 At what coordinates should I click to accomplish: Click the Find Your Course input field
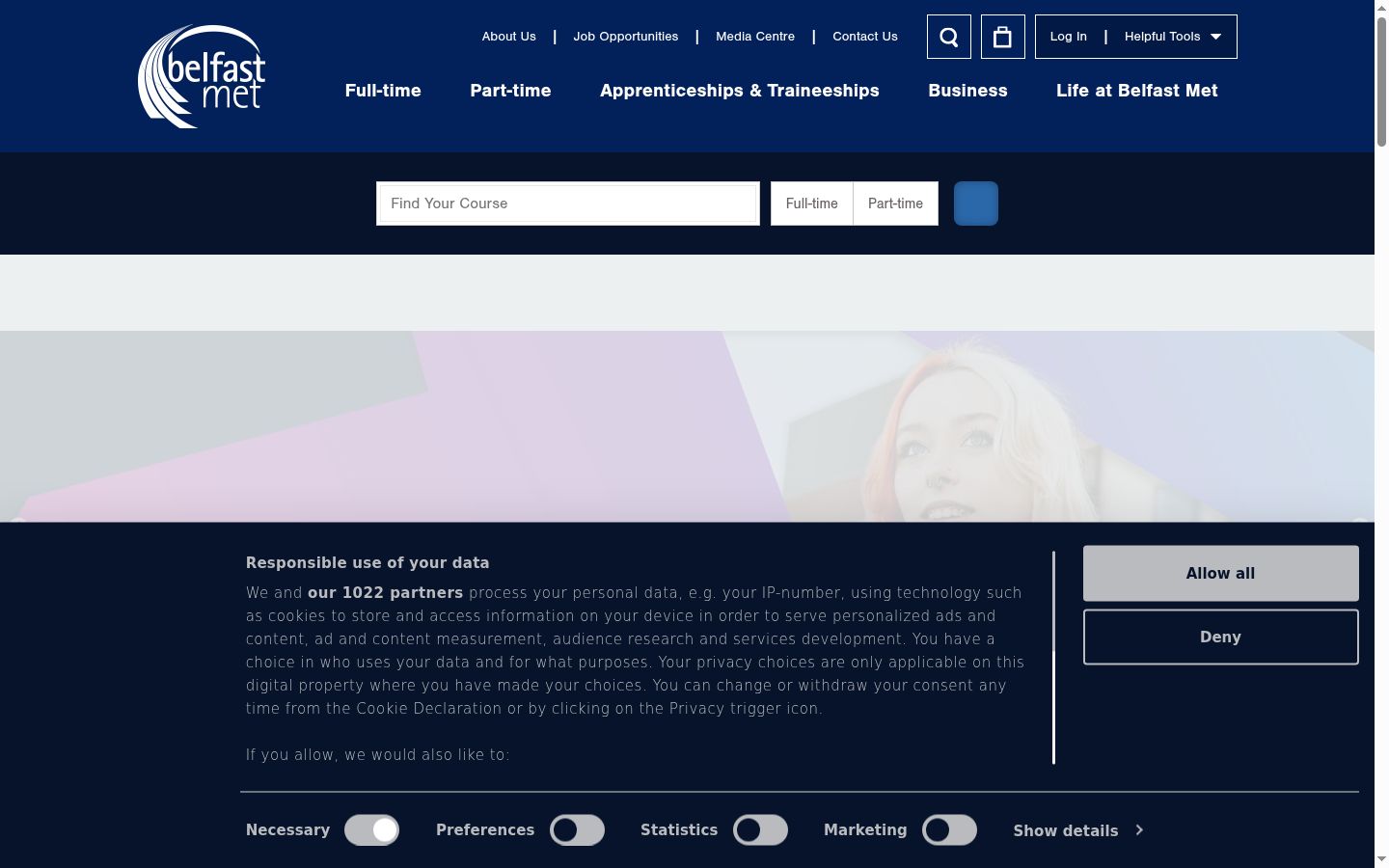[x=568, y=203]
